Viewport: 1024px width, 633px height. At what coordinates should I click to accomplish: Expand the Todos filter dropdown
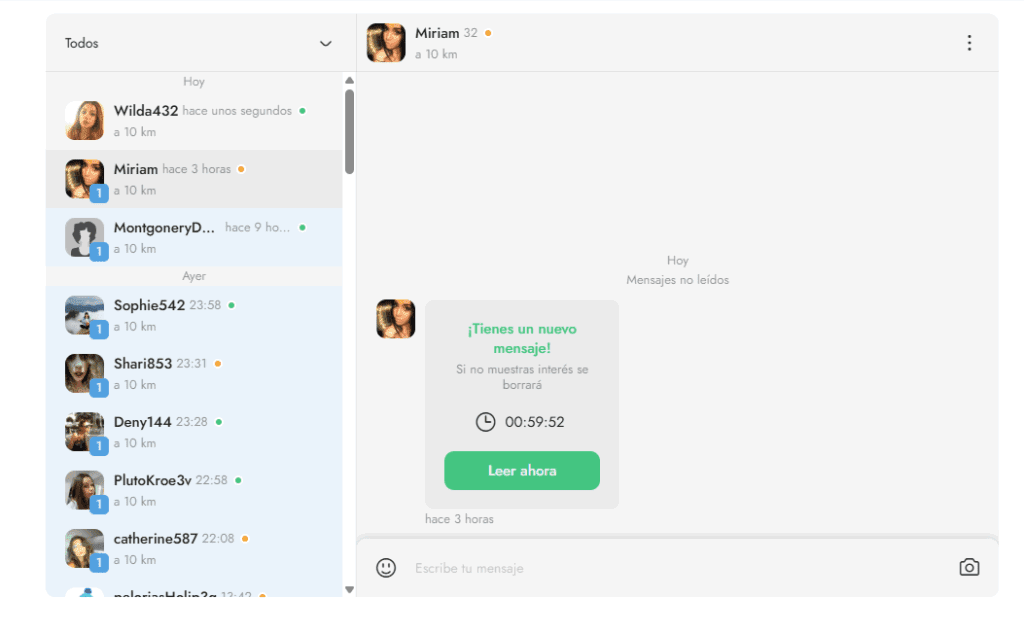pos(198,43)
